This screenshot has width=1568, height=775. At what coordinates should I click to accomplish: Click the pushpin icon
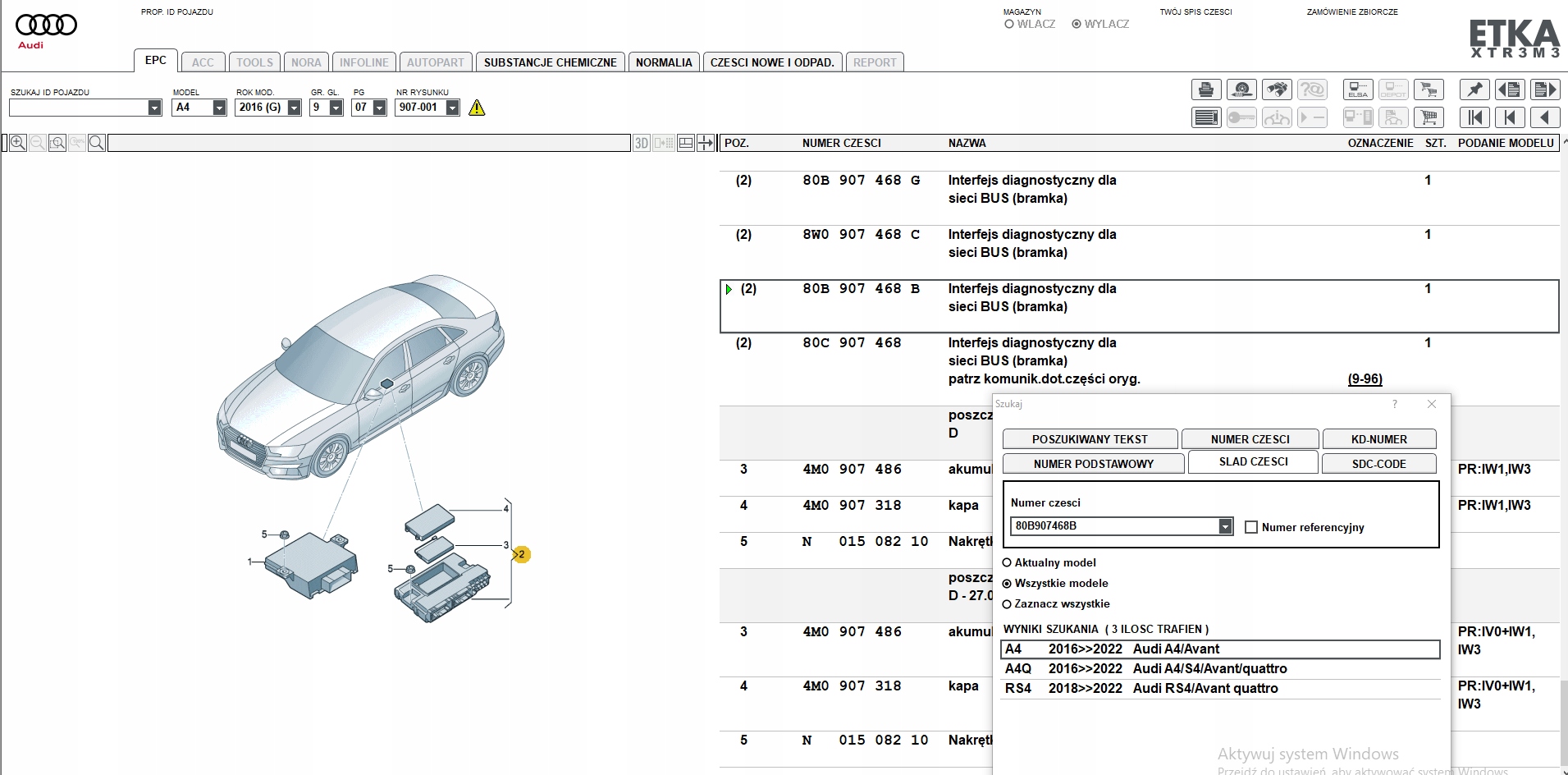point(1474,89)
